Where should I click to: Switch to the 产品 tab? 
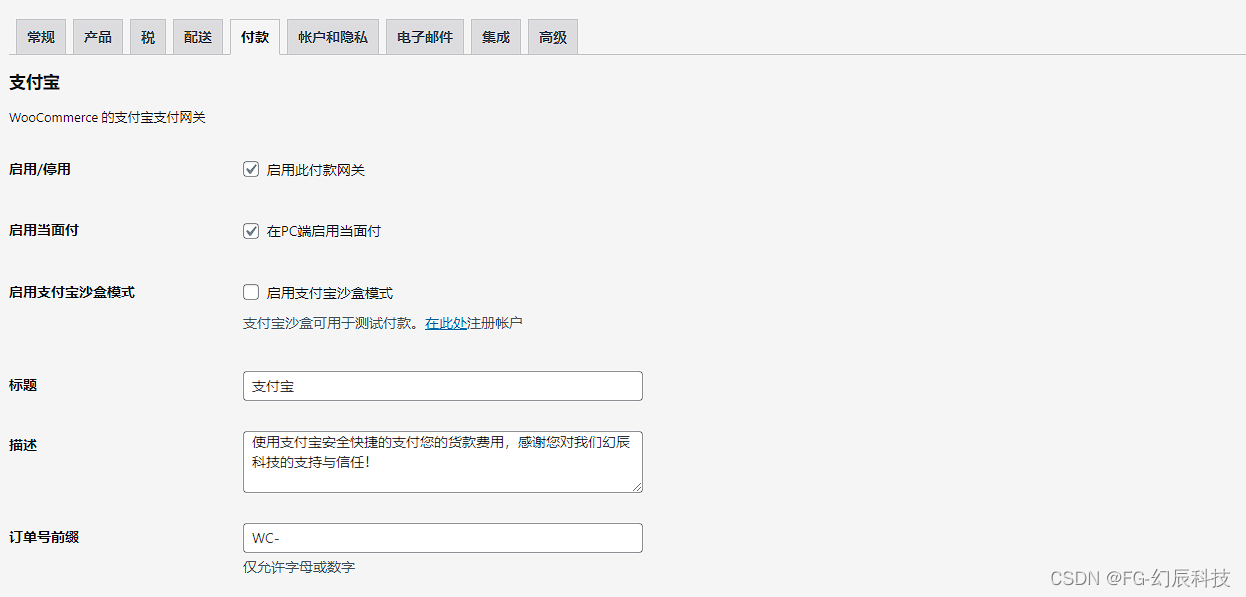tap(98, 37)
